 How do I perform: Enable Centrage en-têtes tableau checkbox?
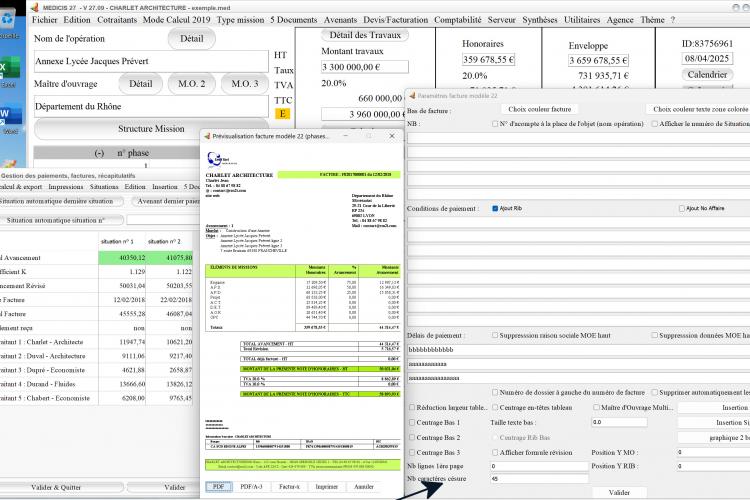point(495,408)
